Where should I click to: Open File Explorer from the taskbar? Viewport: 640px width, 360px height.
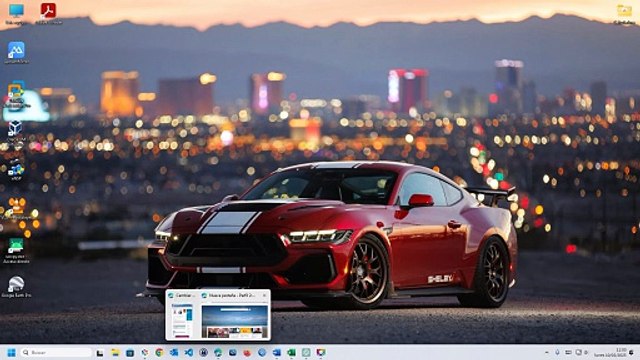tap(116, 352)
